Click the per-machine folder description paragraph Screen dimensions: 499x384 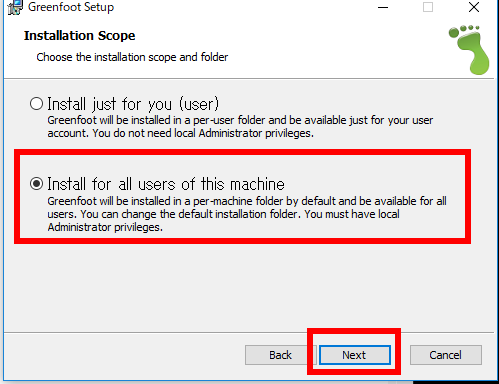click(x=247, y=214)
